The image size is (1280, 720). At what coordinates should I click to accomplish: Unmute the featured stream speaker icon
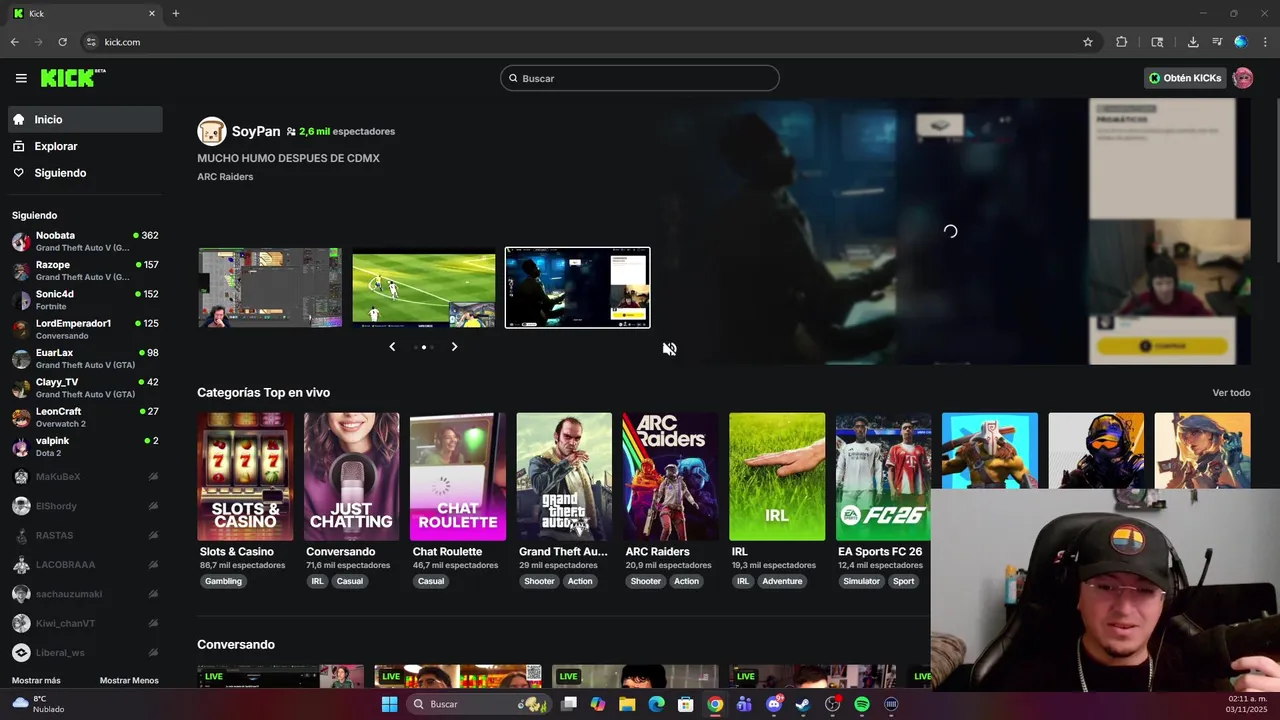669,348
